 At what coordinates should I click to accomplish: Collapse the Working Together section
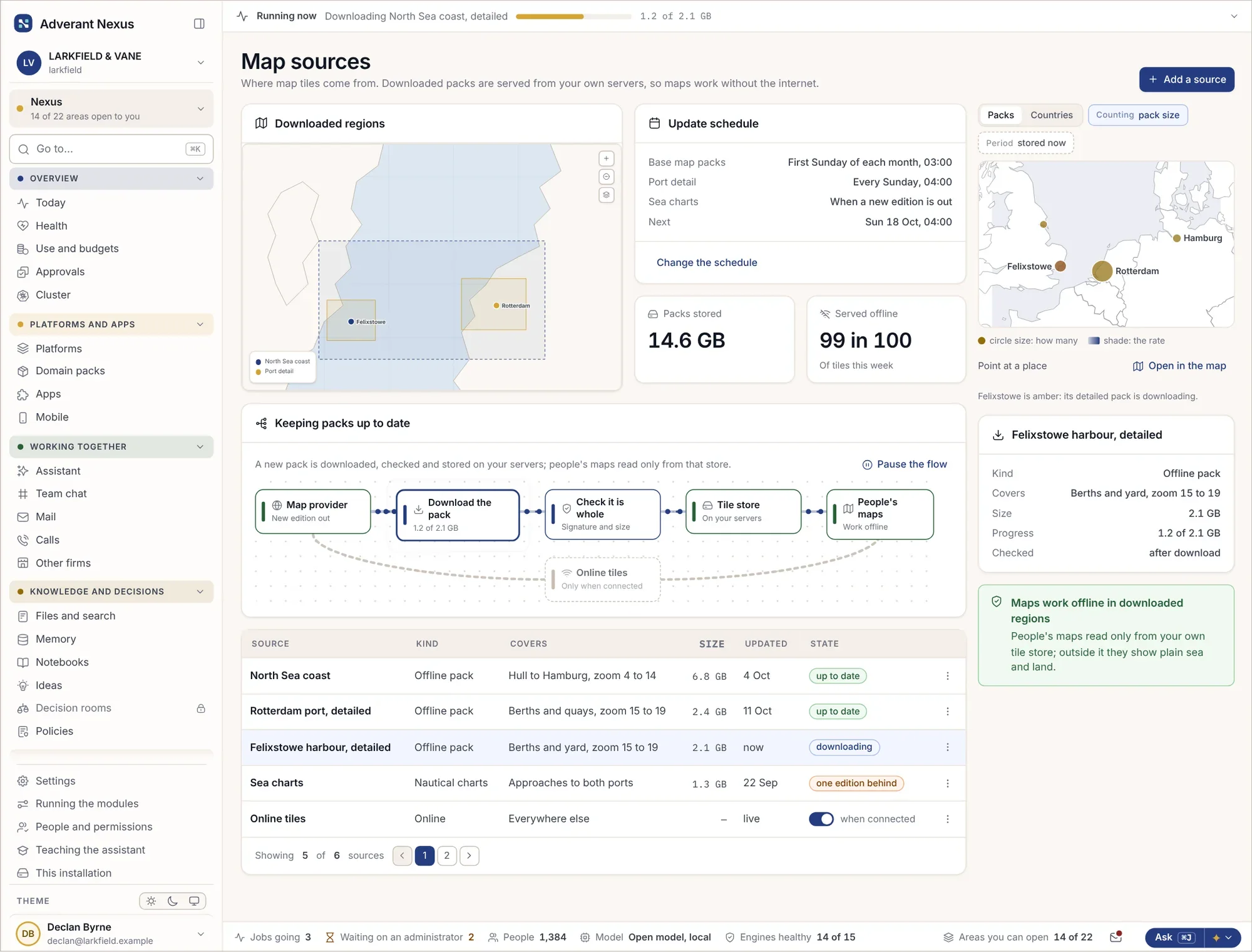111,447
